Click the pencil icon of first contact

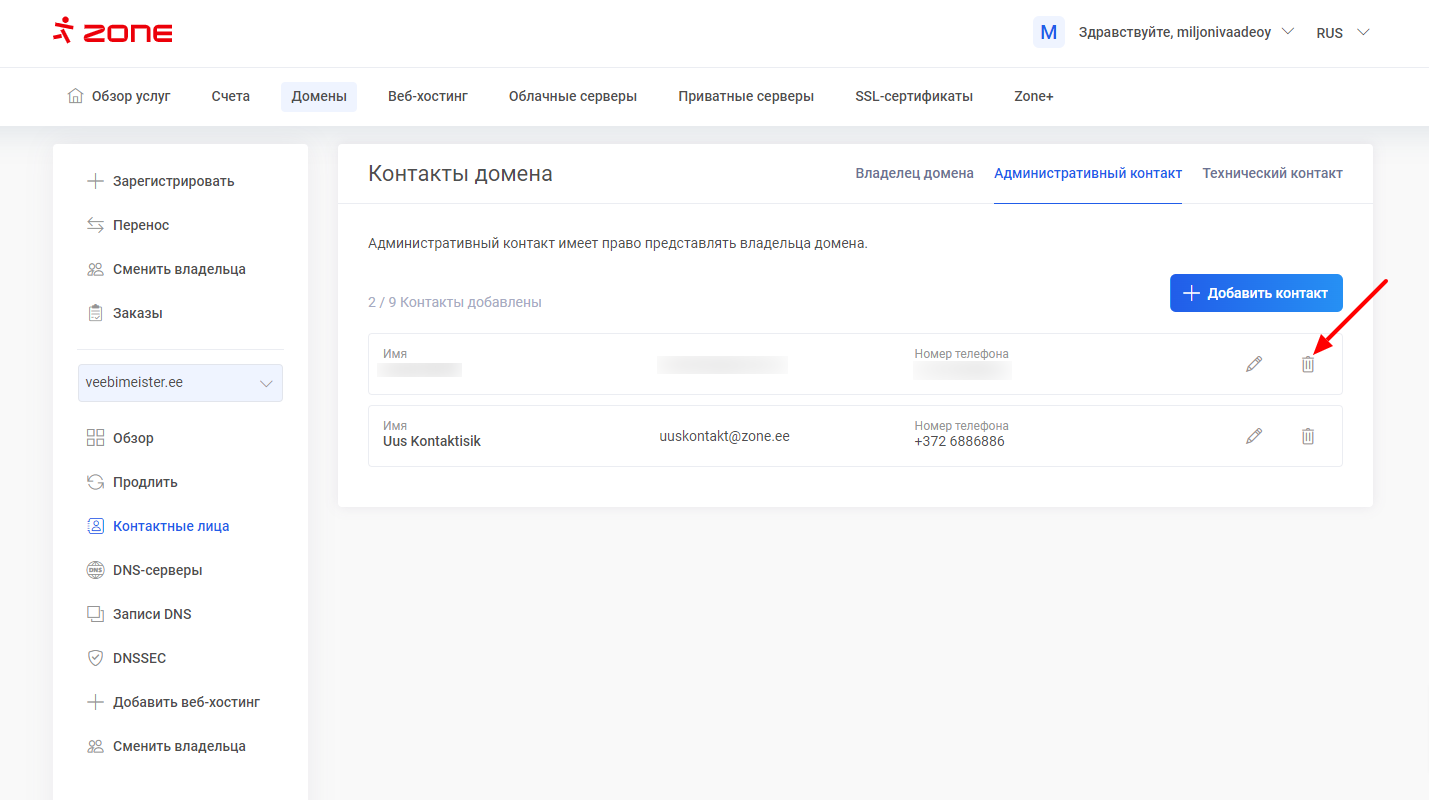(1254, 364)
